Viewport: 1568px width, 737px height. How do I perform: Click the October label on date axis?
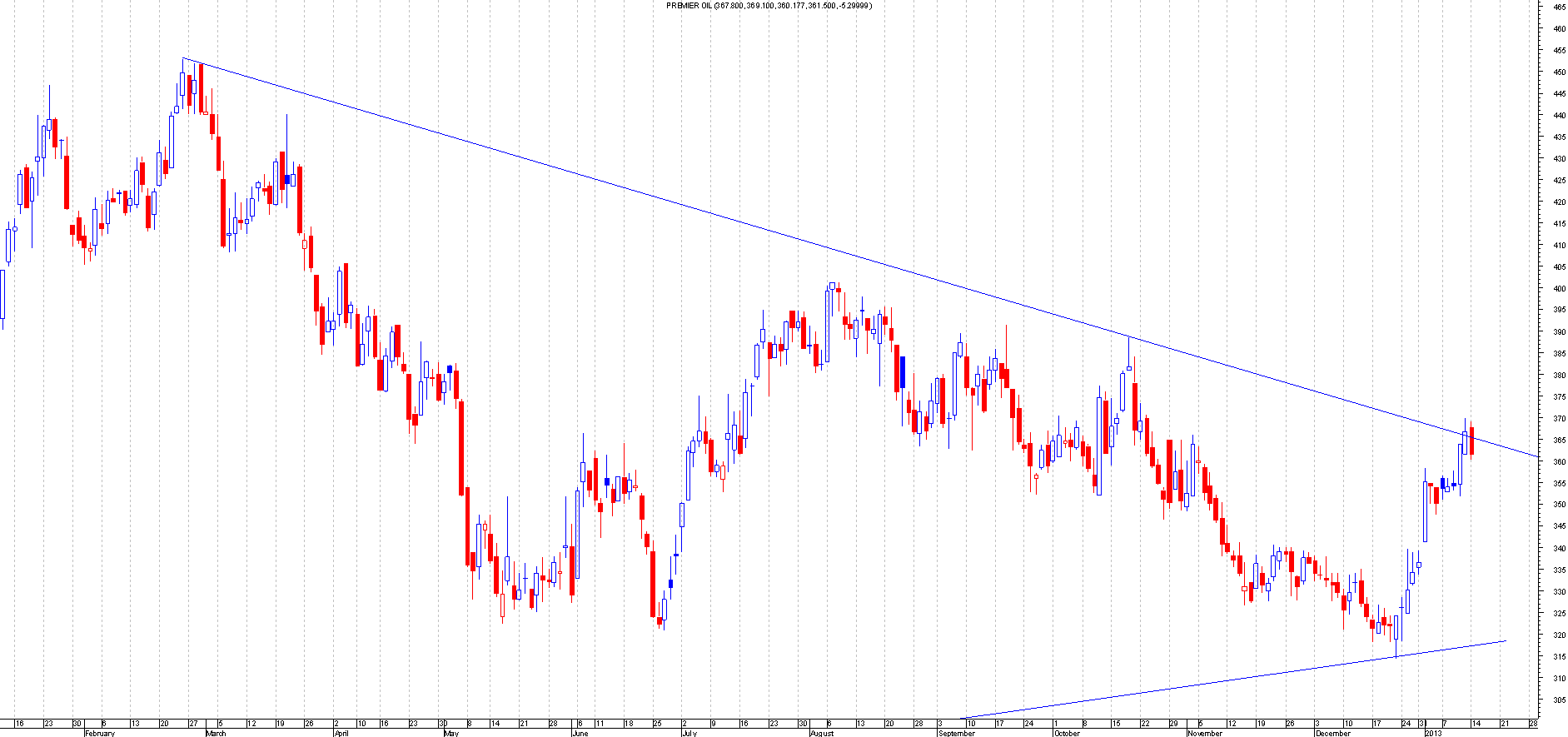coord(1067,733)
